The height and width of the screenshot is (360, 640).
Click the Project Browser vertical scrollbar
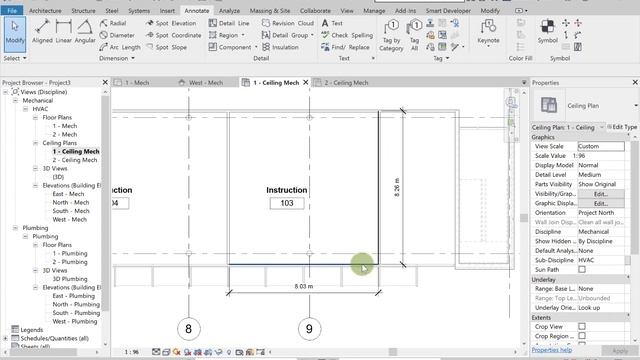(105, 204)
